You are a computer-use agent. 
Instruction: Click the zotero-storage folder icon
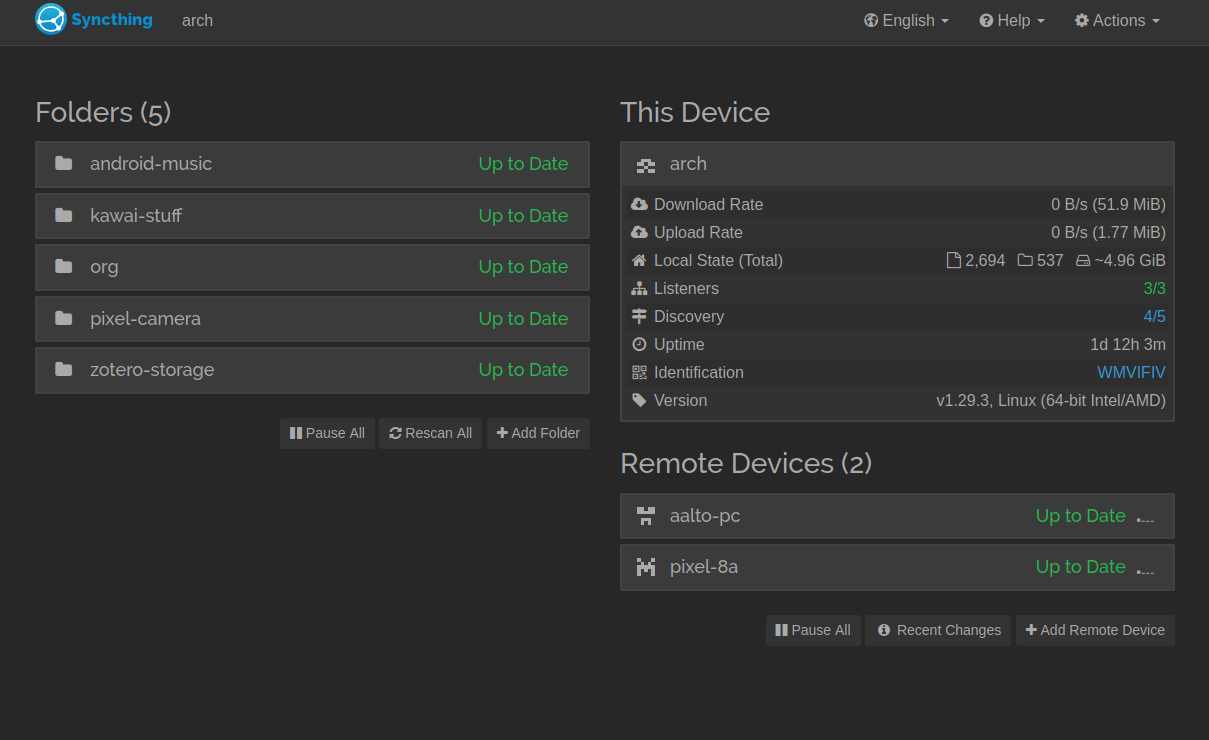pos(64,370)
